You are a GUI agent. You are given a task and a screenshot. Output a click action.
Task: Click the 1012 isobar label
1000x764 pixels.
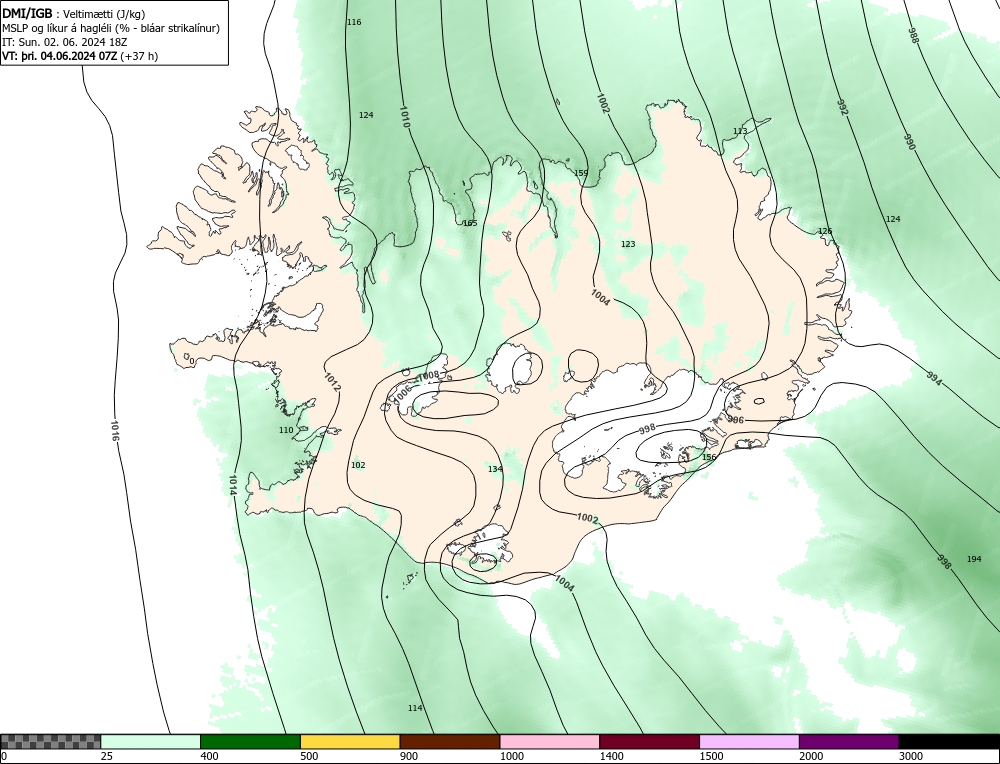point(332,381)
